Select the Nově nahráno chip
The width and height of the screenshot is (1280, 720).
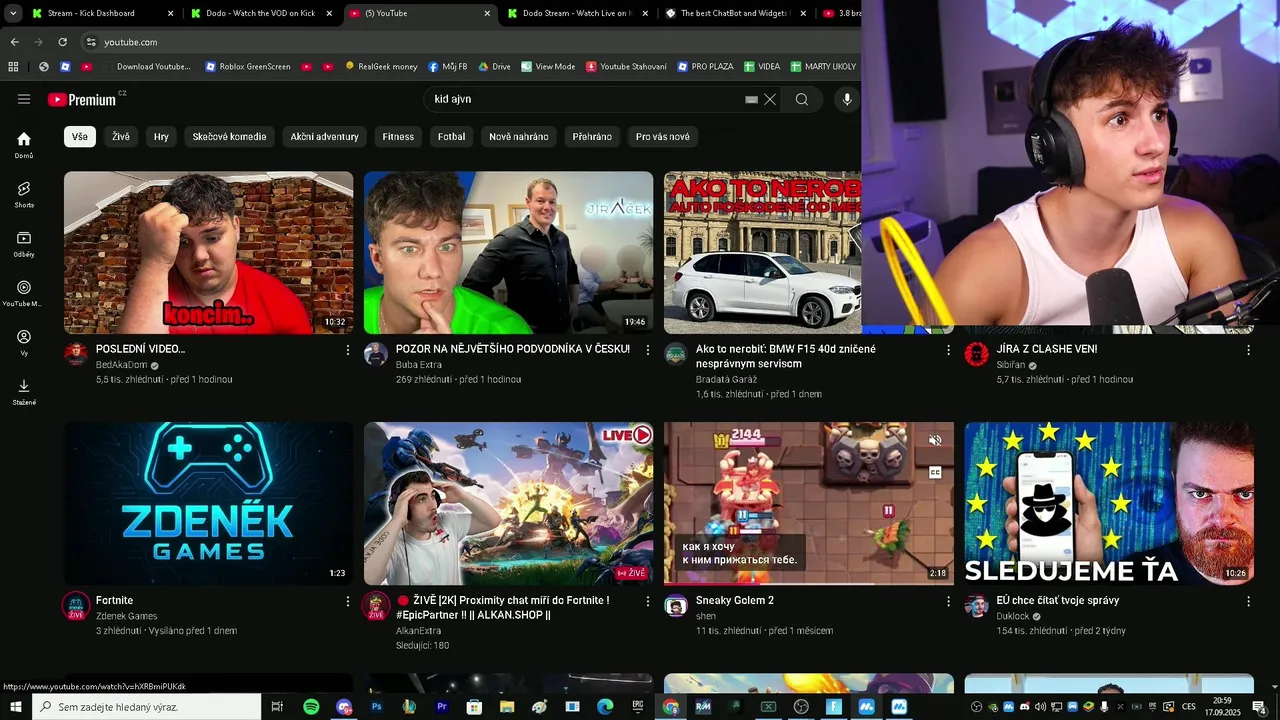point(518,137)
